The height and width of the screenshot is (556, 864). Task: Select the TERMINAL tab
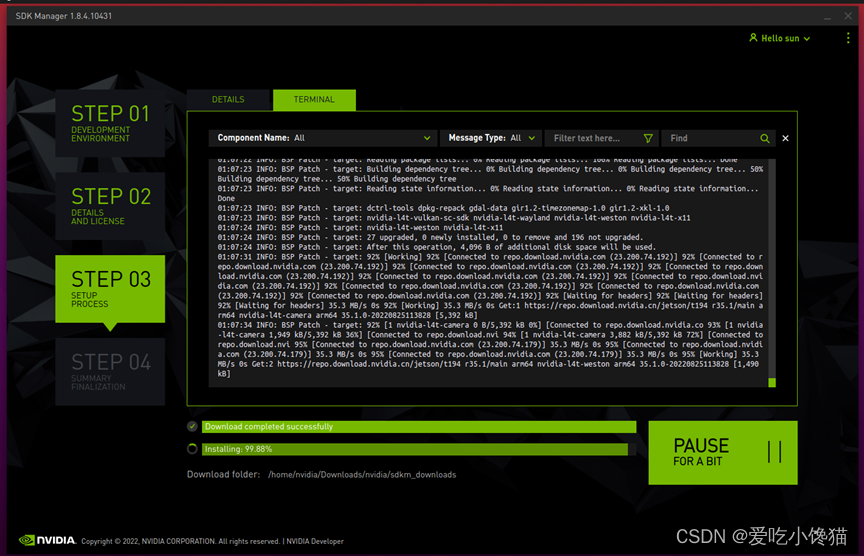(x=314, y=100)
